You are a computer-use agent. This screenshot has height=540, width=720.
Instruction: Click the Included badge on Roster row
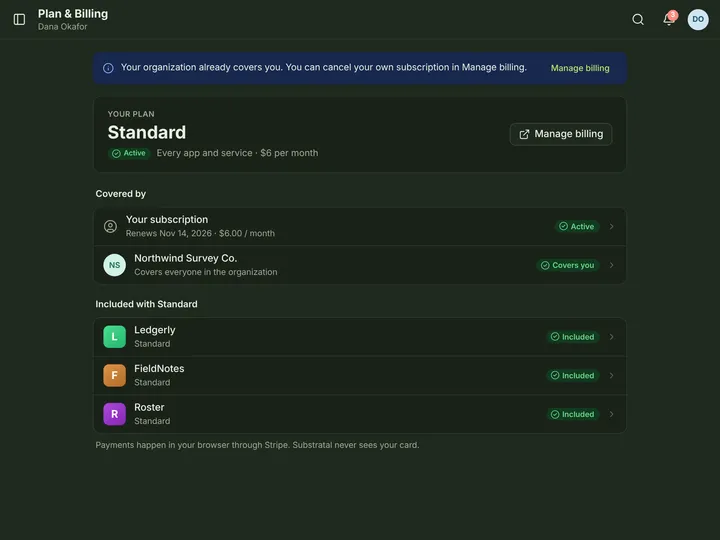(573, 414)
